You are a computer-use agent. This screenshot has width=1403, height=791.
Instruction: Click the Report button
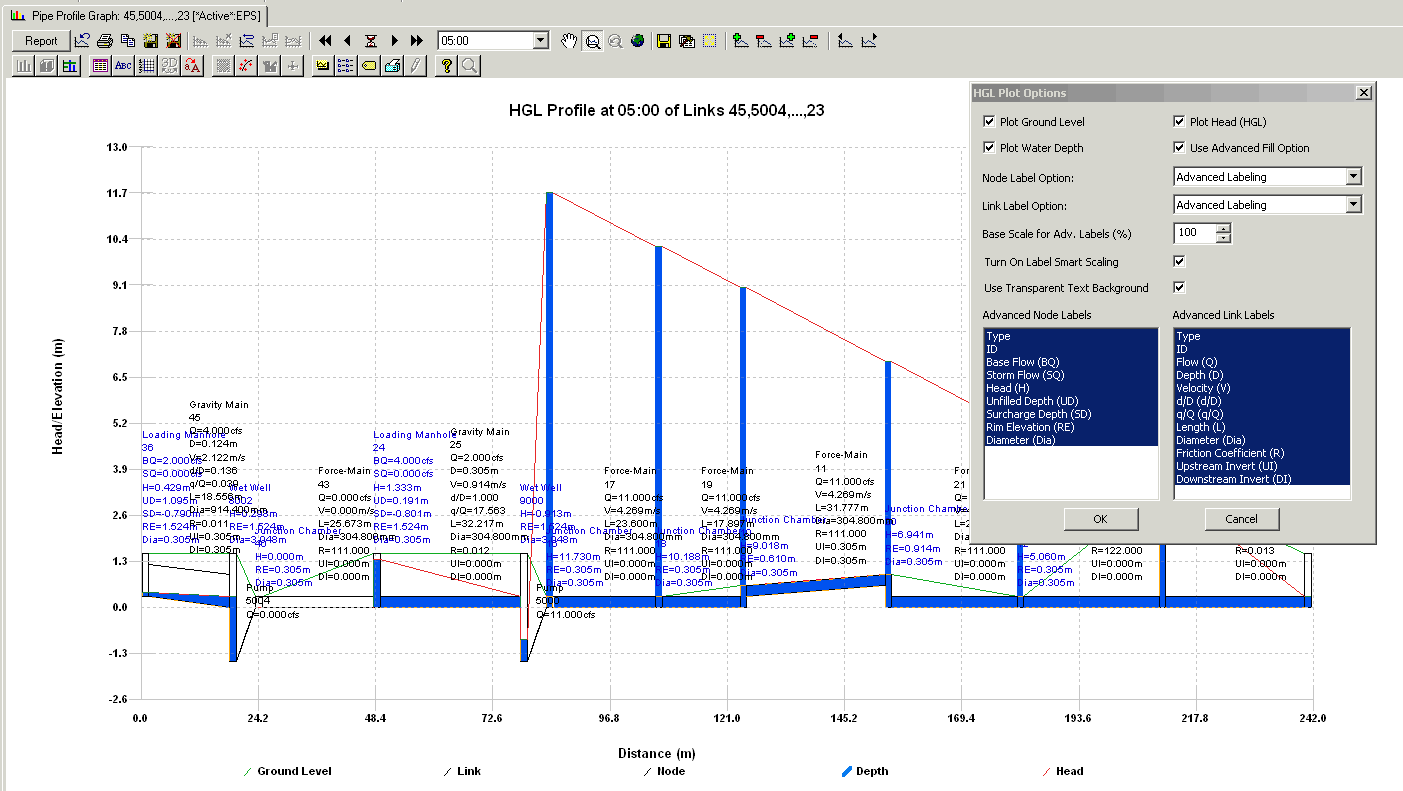pyautogui.click(x=40, y=40)
